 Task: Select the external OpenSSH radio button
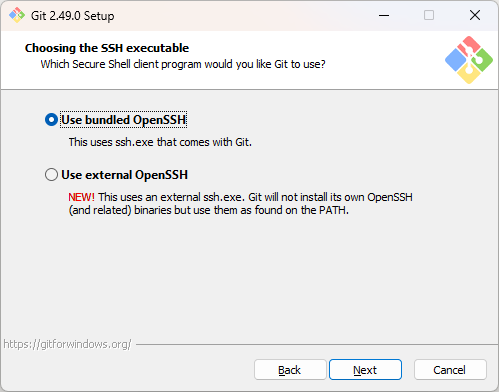point(51,175)
